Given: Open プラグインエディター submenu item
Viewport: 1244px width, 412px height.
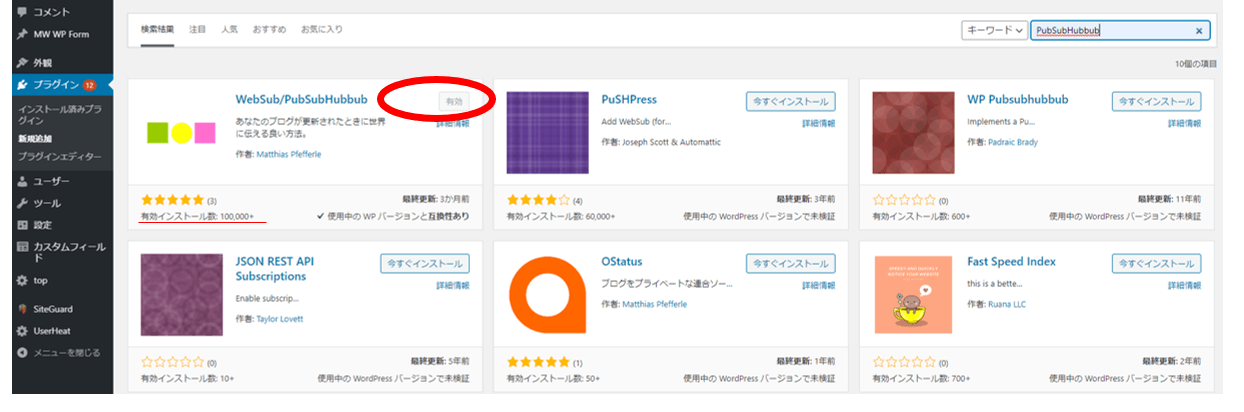Looking at the screenshot, I should click(60, 157).
